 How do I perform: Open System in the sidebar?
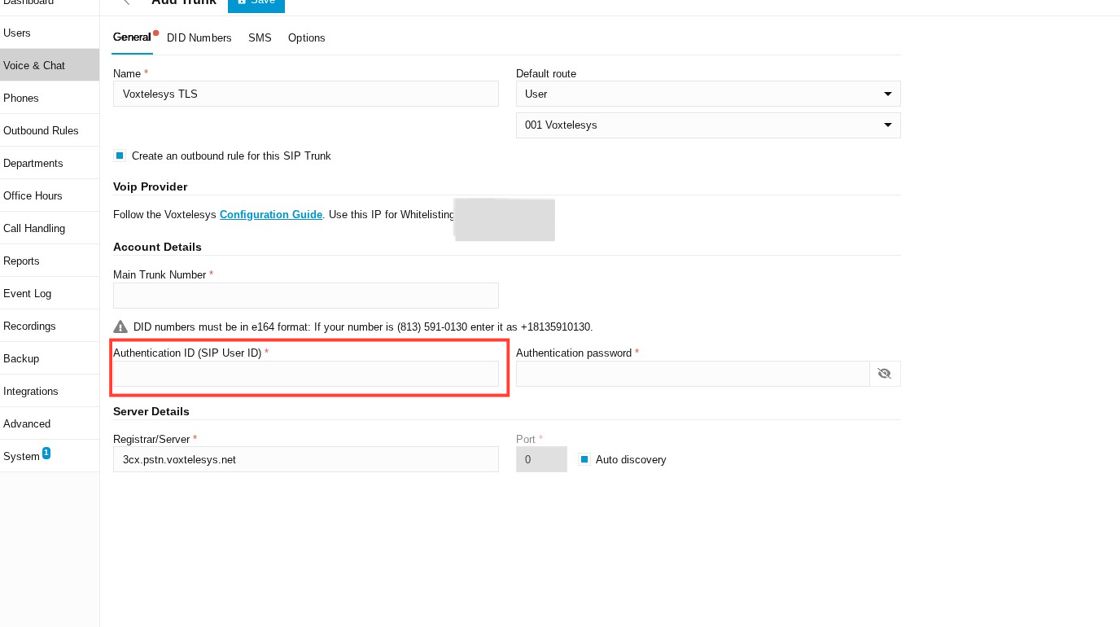point(49,456)
